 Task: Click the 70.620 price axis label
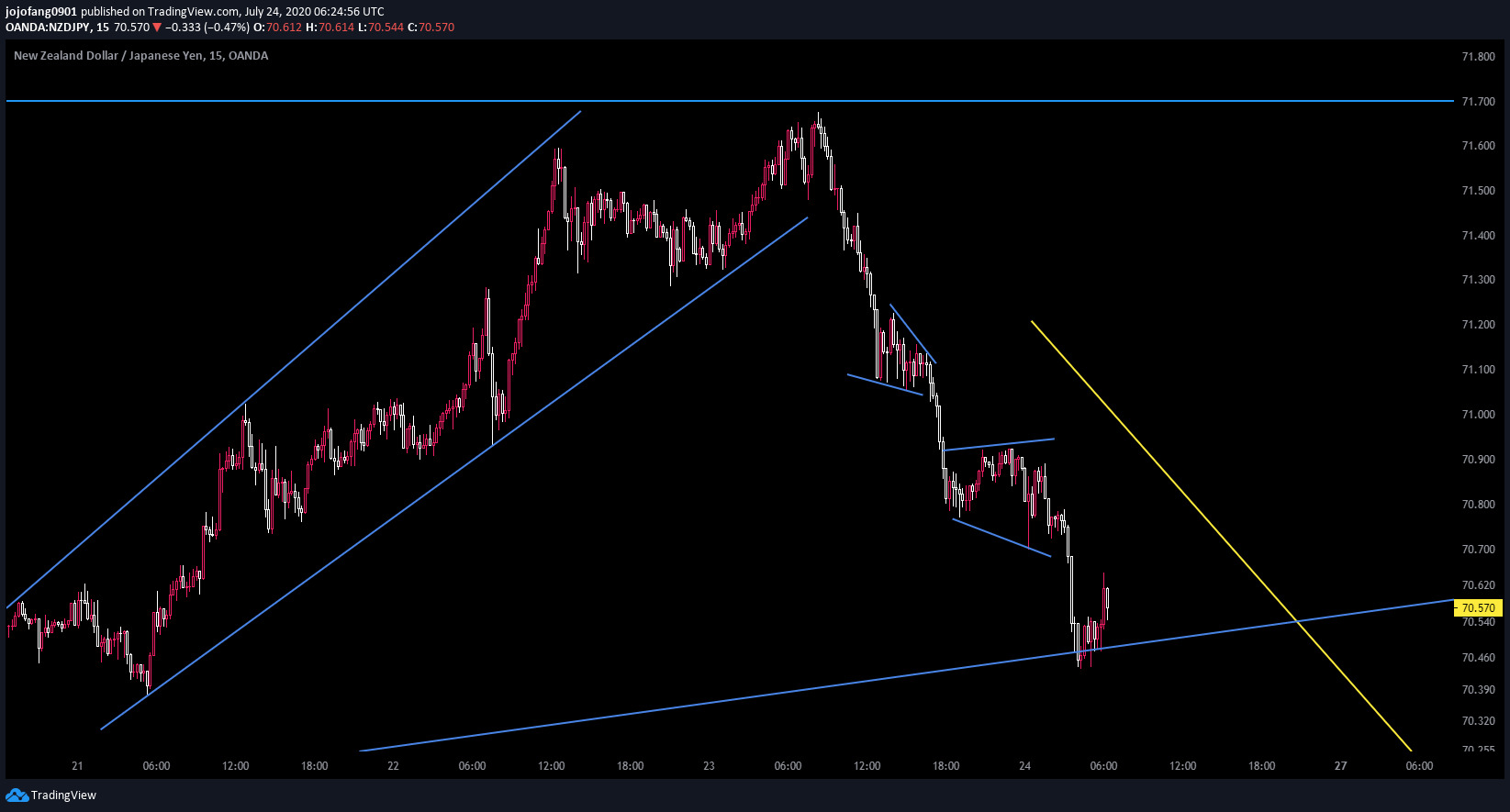click(1478, 585)
